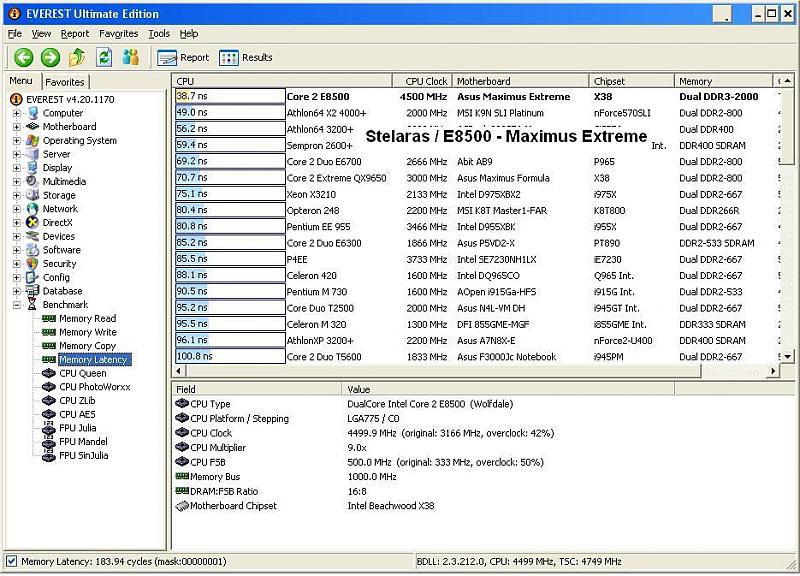Click the horizontal scrollbar left arrow
Viewport: 800px width, 576px height.
click(x=179, y=371)
